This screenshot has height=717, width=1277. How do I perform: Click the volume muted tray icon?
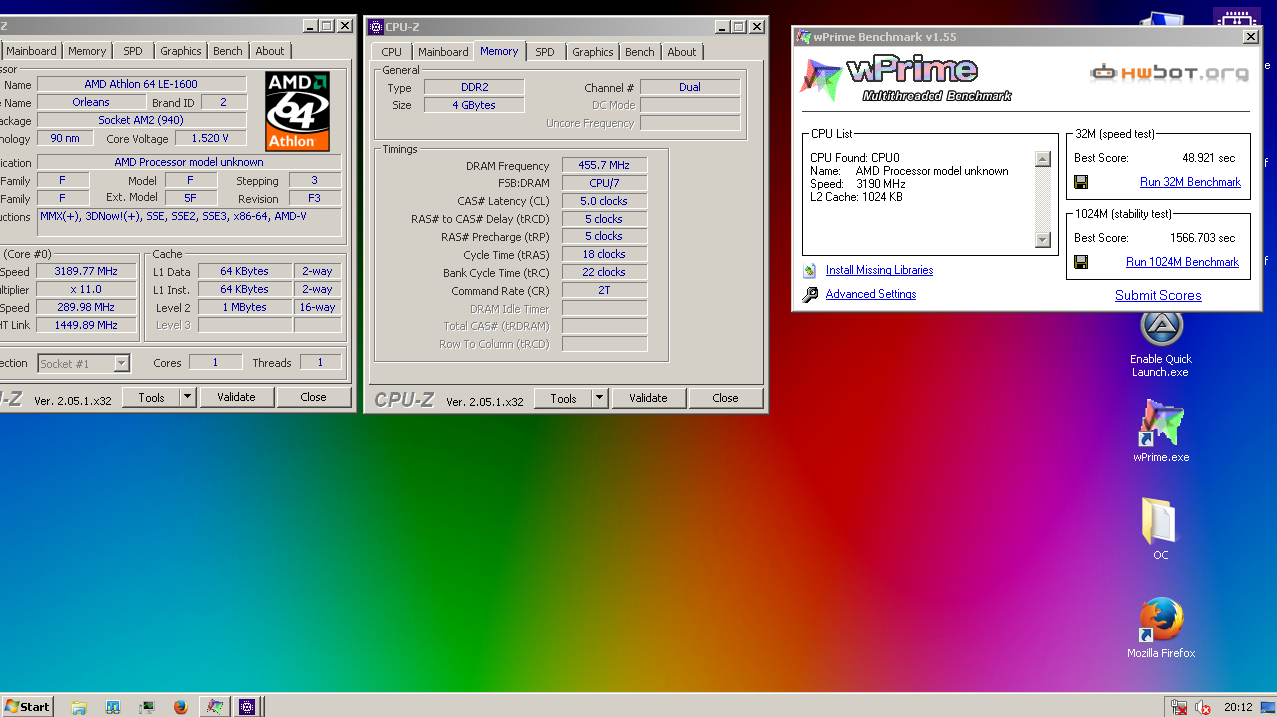1204,707
